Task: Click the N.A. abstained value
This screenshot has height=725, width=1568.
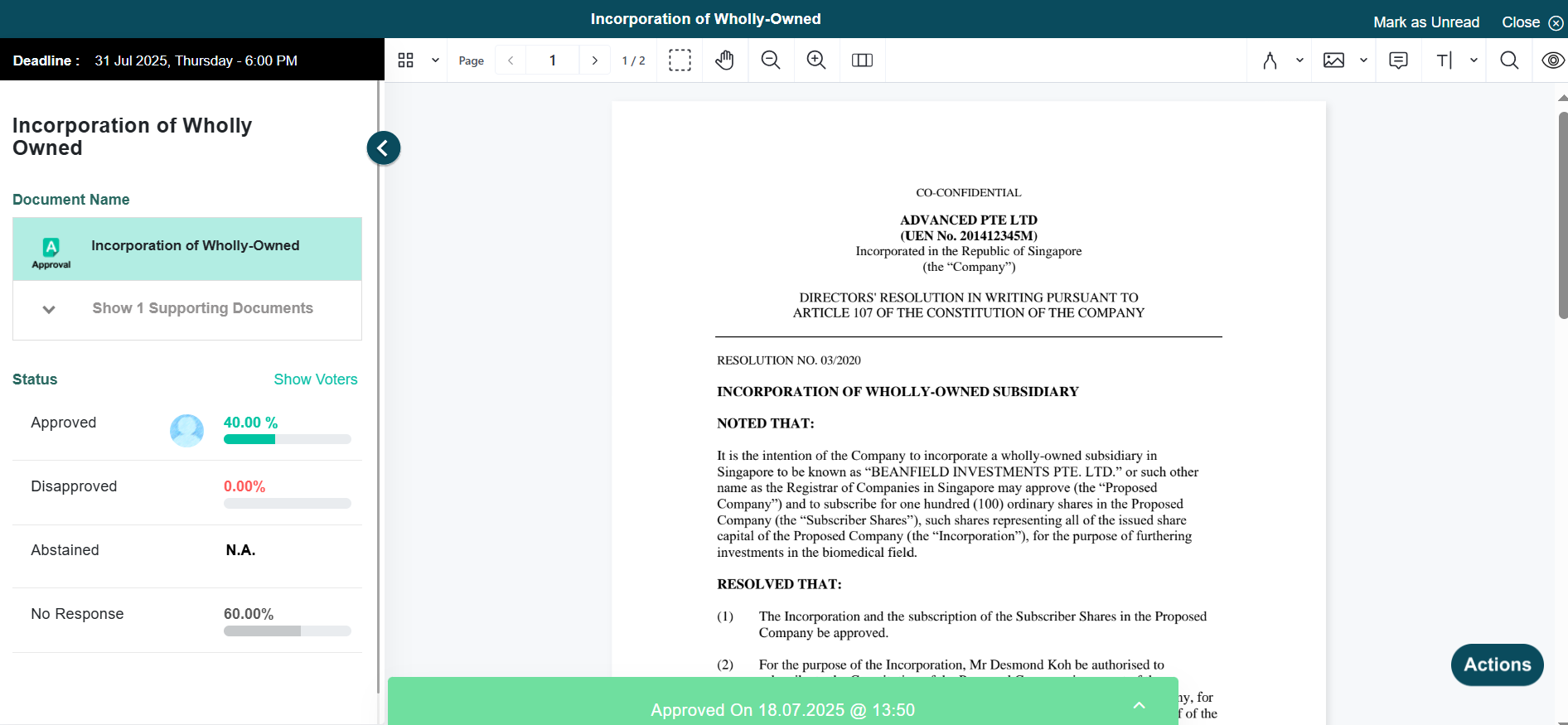Action: [x=240, y=550]
